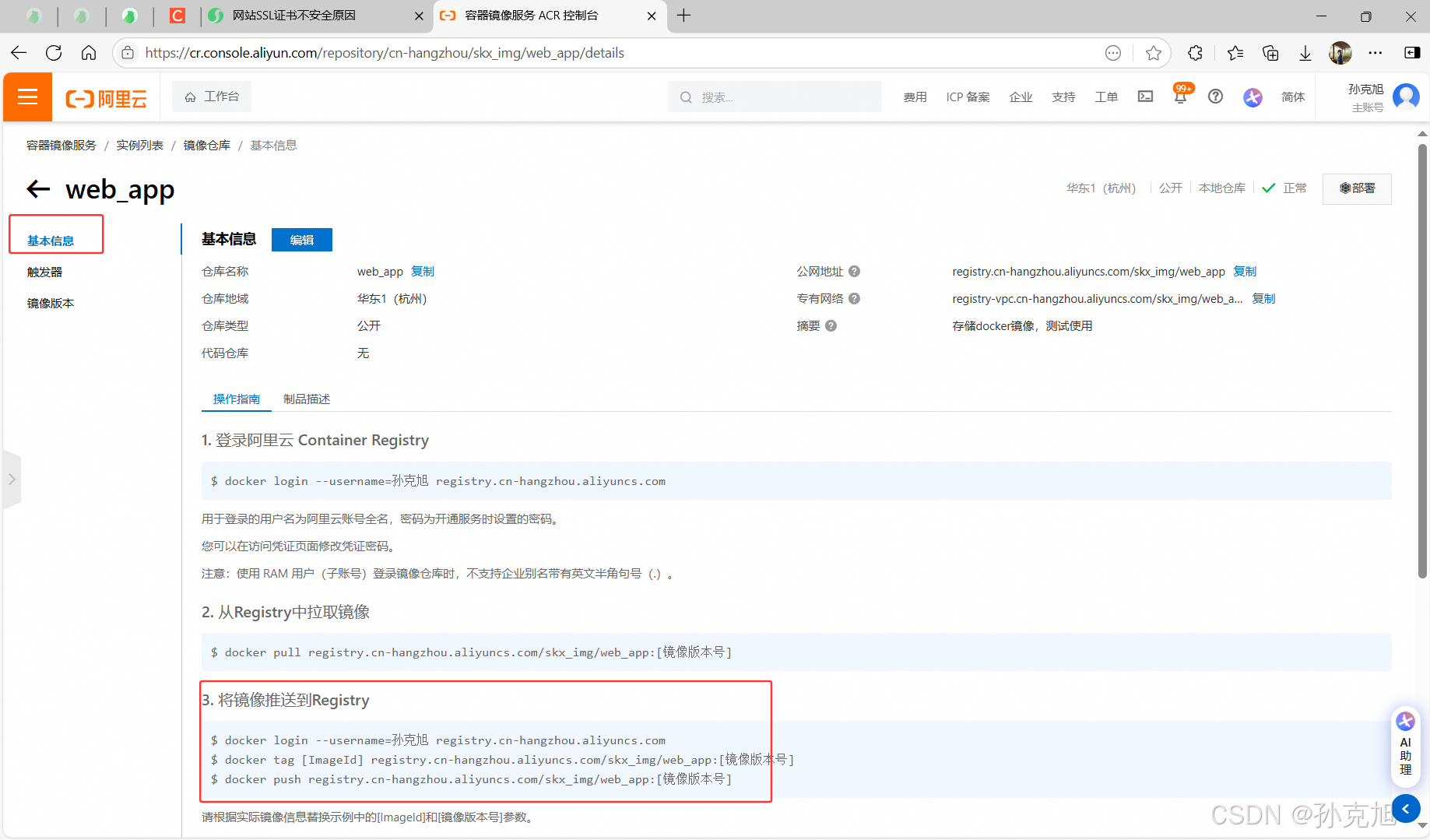The height and width of the screenshot is (840, 1430).
Task: Navigate to 实例列表 breadcrumb
Action: [140, 146]
